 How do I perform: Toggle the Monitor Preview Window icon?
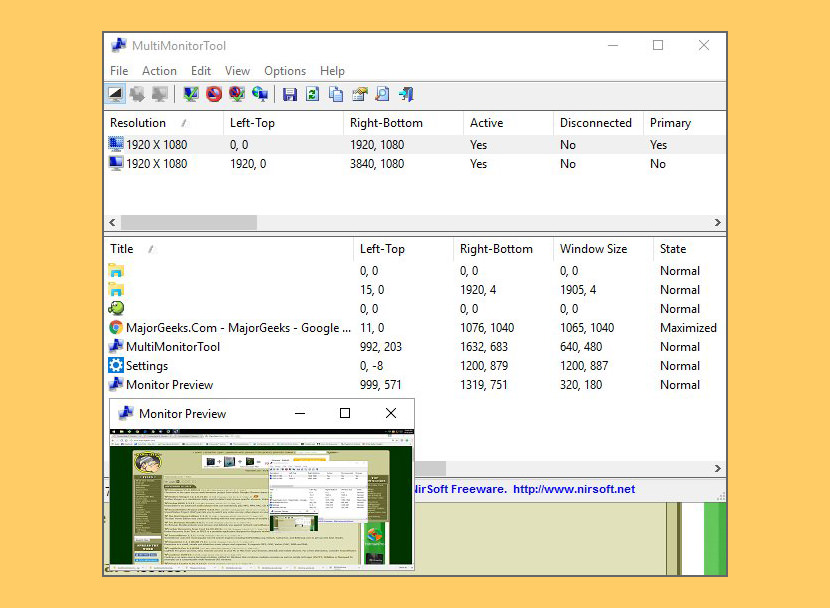click(116, 93)
